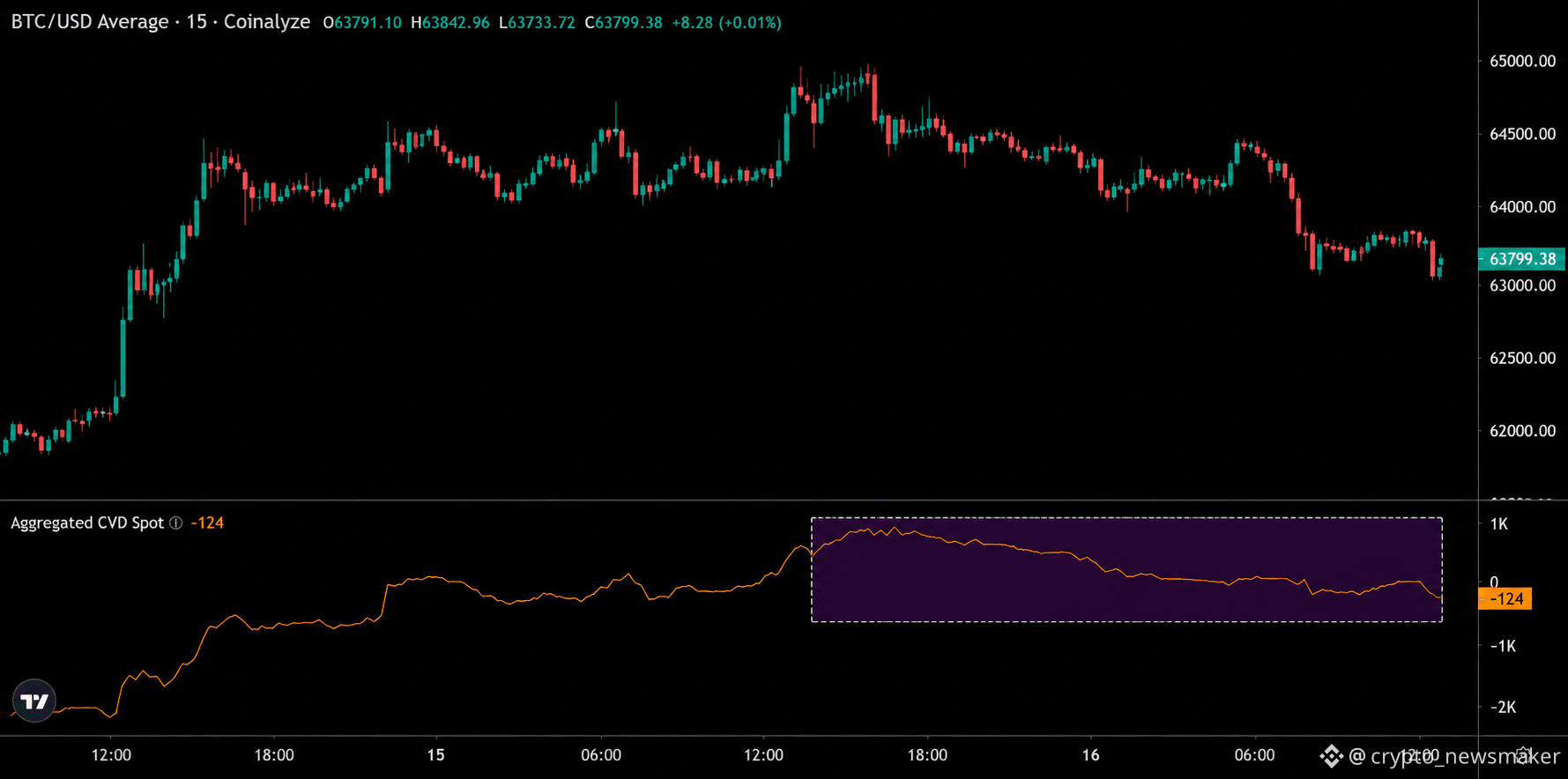Click the 64000.00 price axis label
Image resolution: width=1568 pixels, height=779 pixels.
pyautogui.click(x=1522, y=207)
